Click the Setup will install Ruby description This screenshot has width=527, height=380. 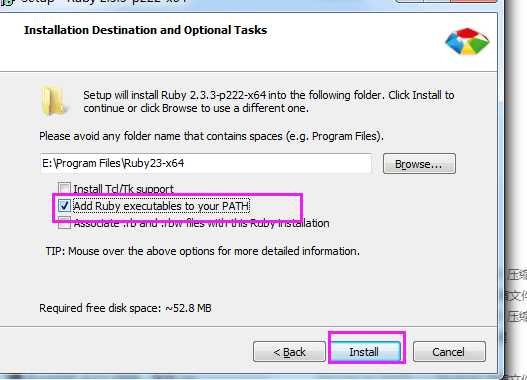[269, 101]
